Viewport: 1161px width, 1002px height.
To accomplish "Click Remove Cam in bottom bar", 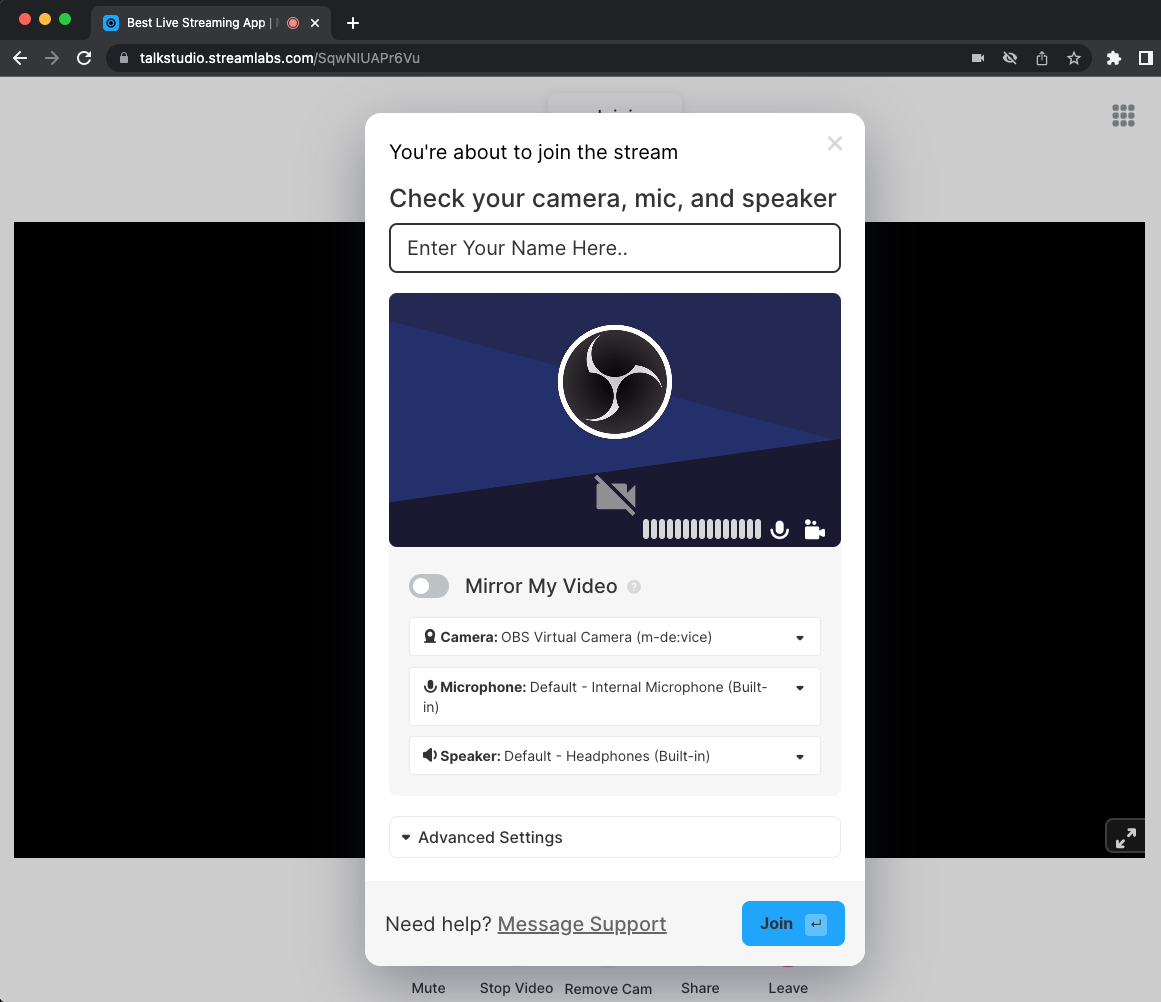I will pos(608,989).
